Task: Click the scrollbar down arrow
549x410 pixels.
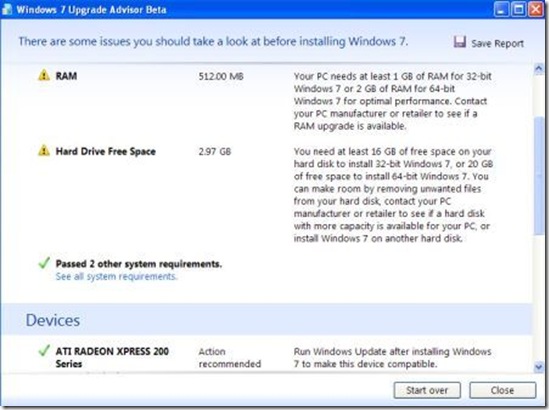Action: pos(538,367)
